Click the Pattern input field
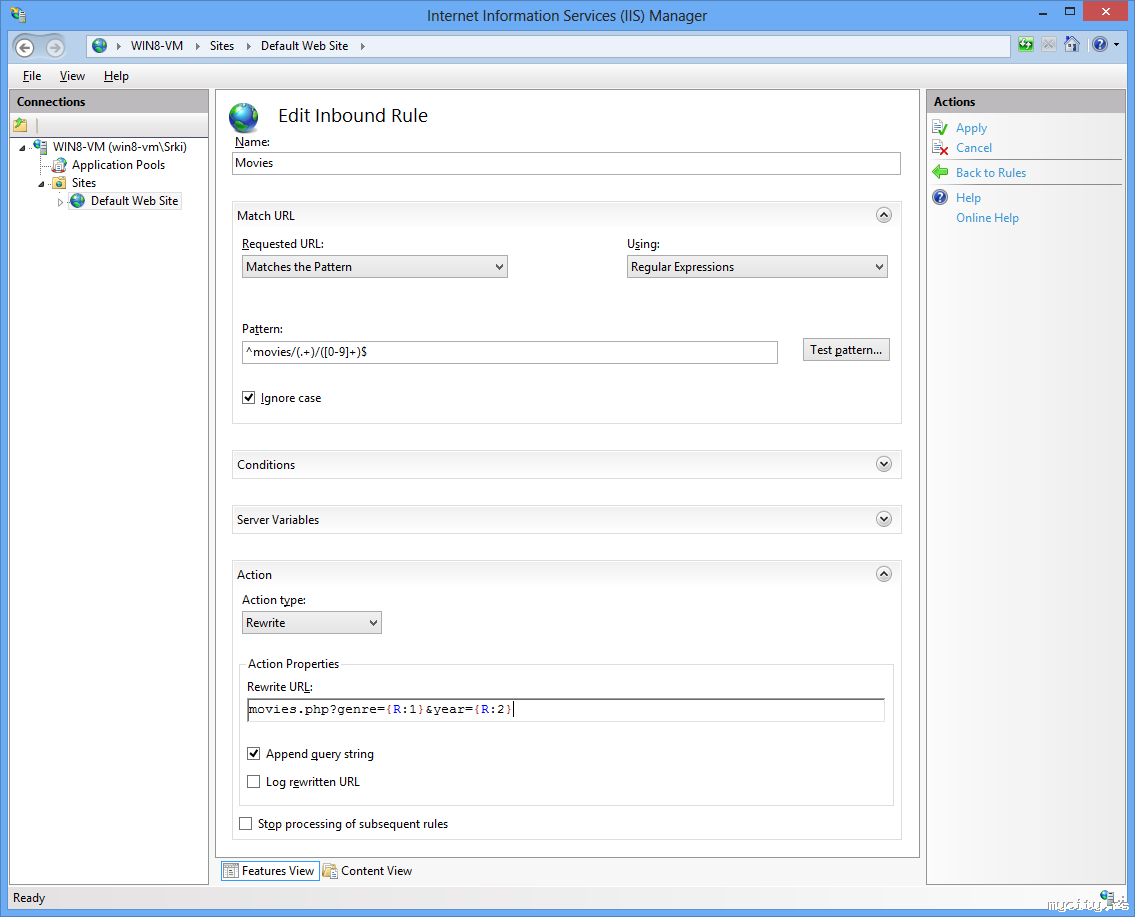The width and height of the screenshot is (1135, 917). coord(510,352)
